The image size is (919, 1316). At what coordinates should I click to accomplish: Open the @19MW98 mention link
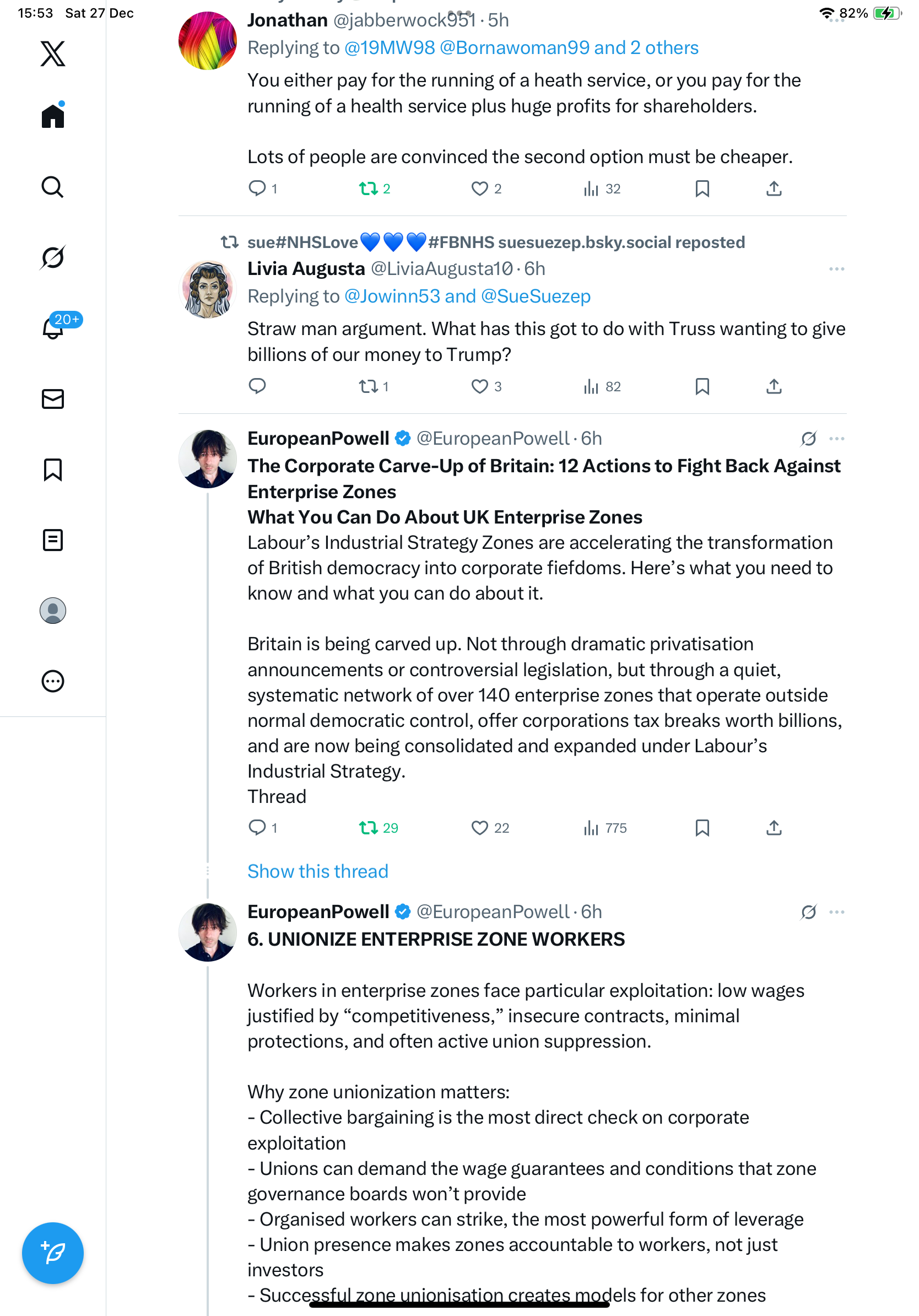pos(390,47)
